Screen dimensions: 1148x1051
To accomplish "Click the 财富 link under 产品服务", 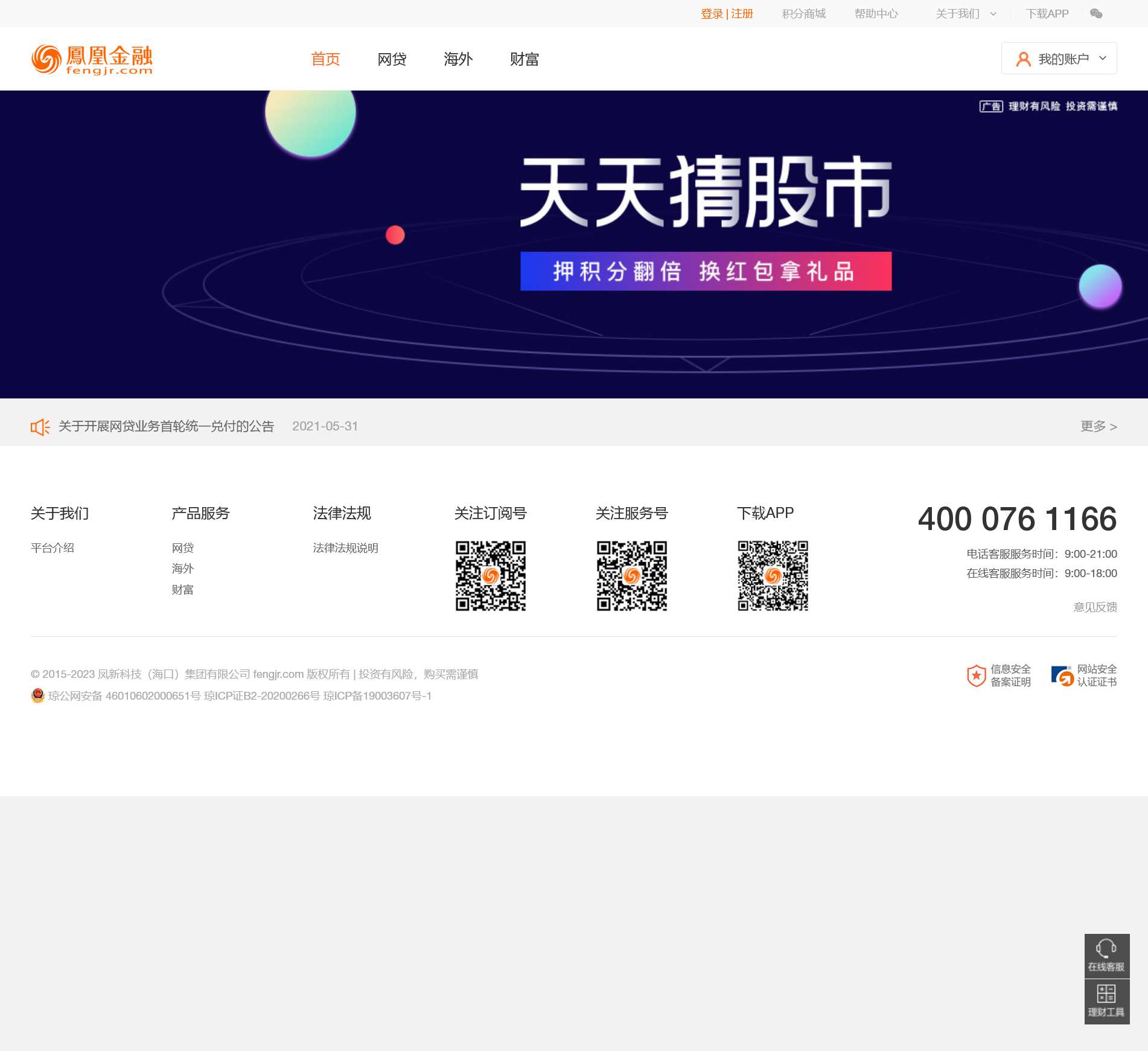I will tap(183, 590).
